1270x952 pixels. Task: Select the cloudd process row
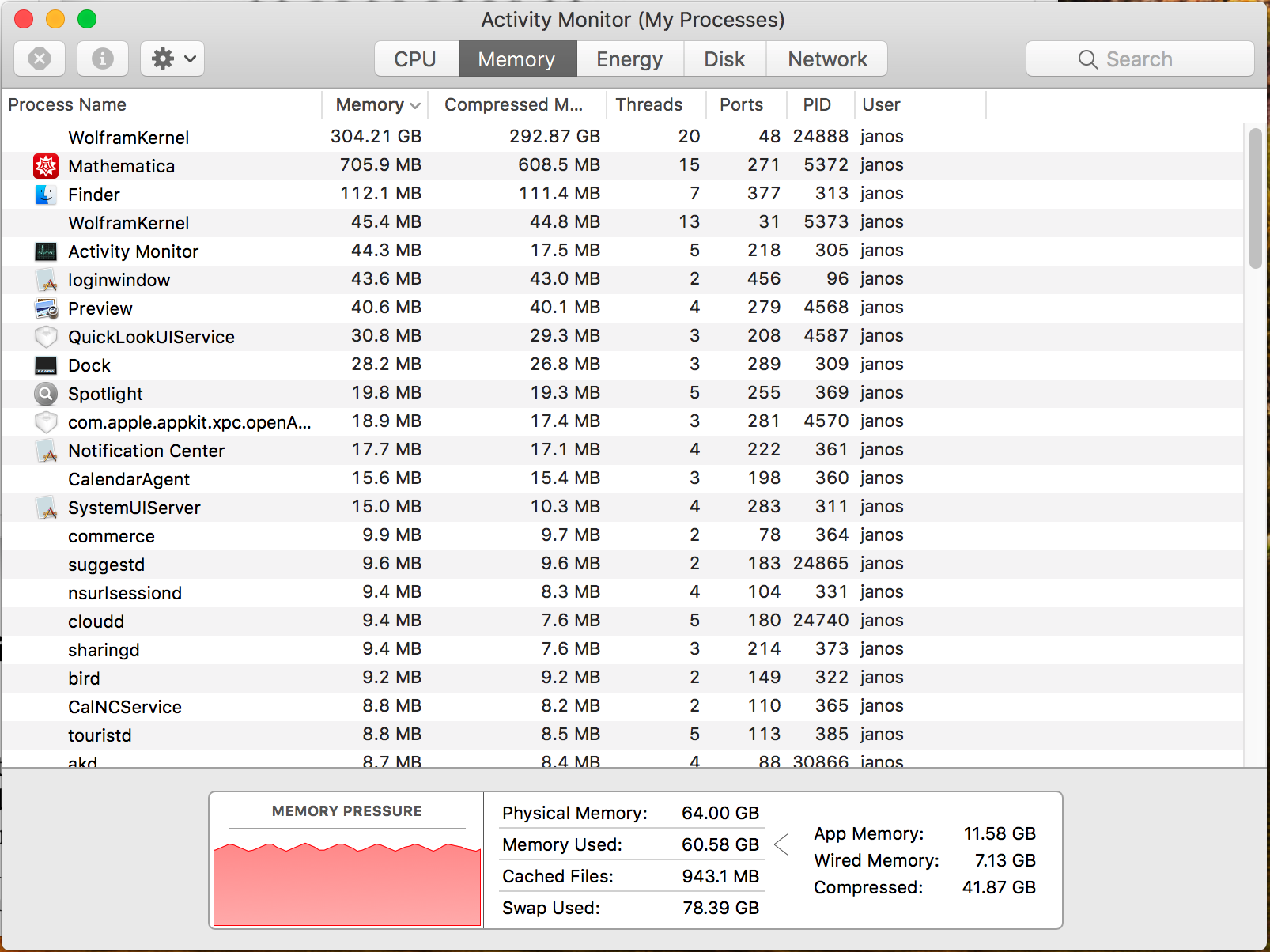pyautogui.click(x=622, y=621)
